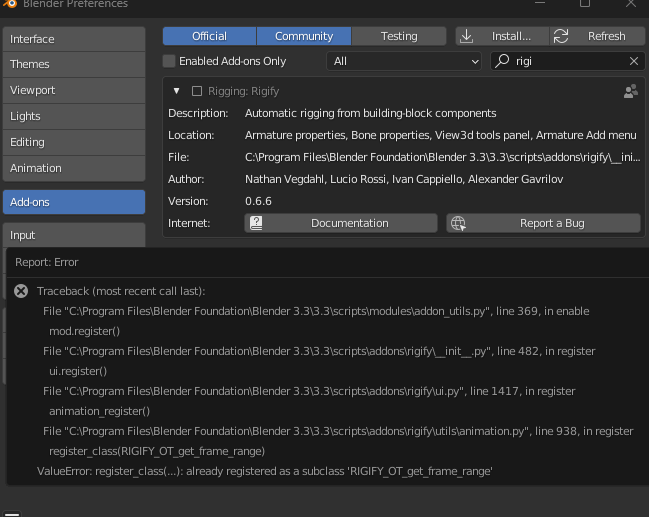Click the community users icon for Rigify
This screenshot has width=649, height=517.
coord(631,91)
